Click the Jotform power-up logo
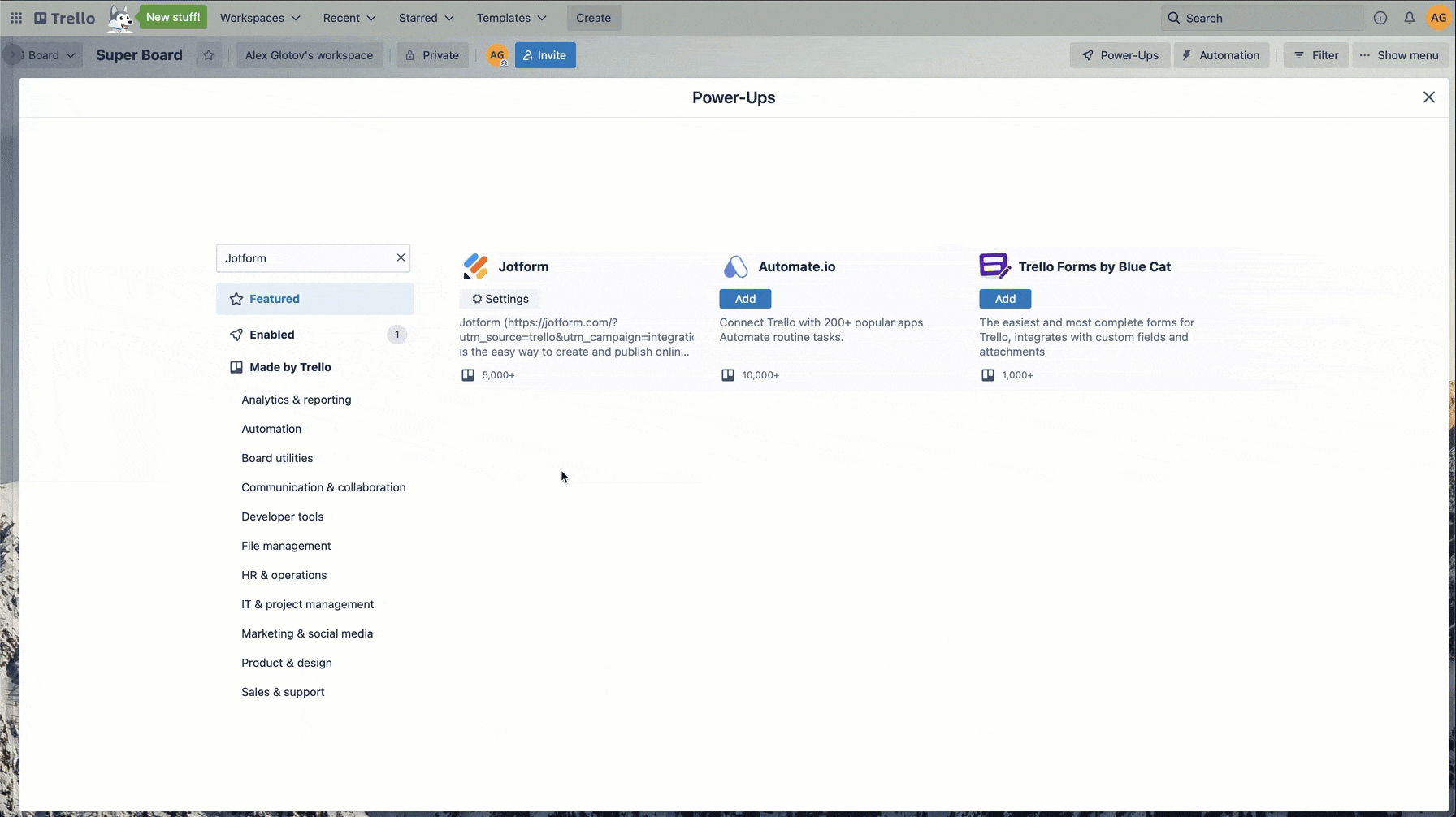 point(475,266)
